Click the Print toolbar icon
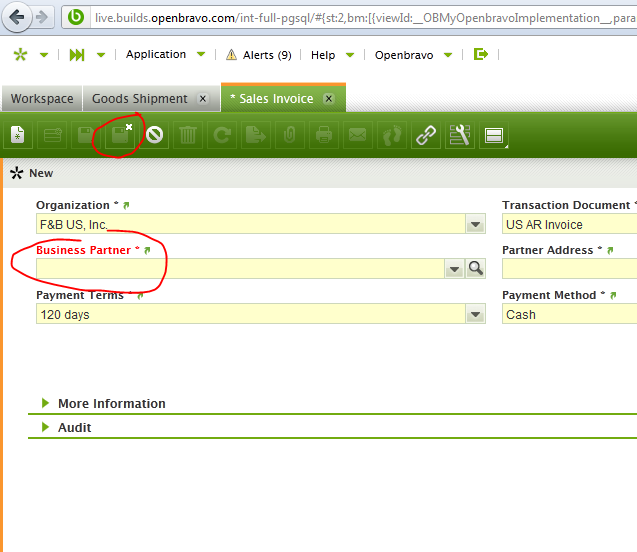637x552 pixels. (324, 135)
